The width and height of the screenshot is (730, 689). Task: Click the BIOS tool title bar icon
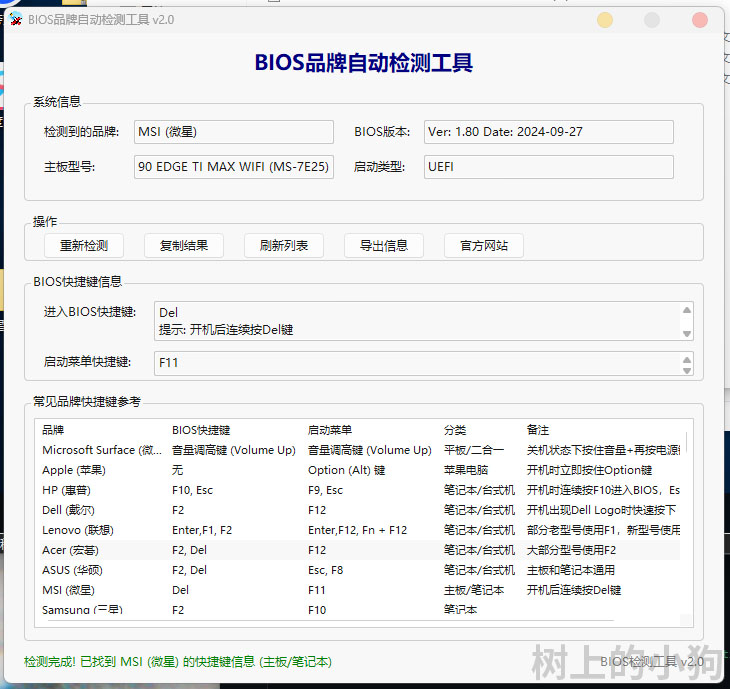pyautogui.click(x=15, y=20)
